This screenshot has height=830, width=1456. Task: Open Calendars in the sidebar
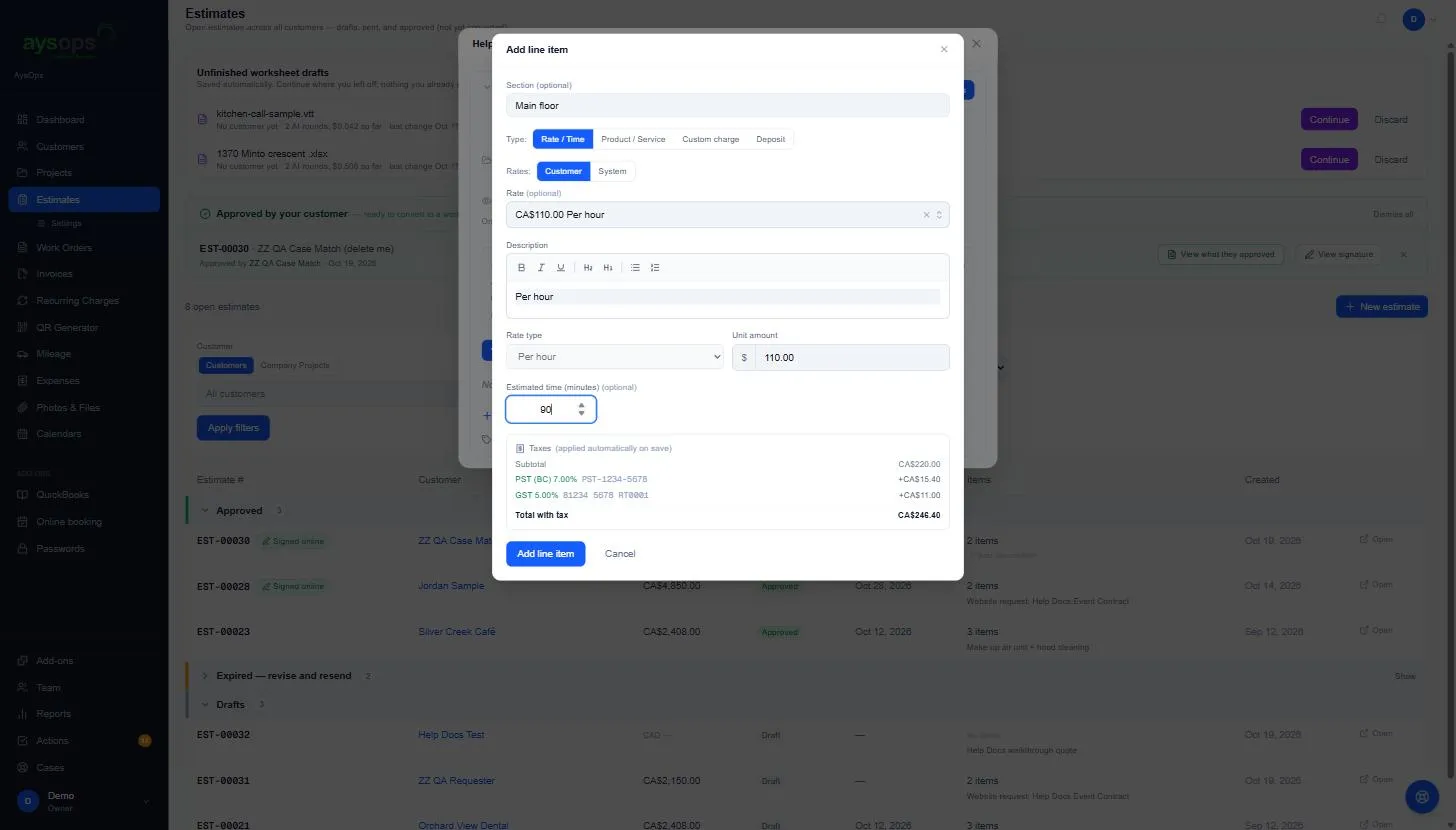point(84,434)
